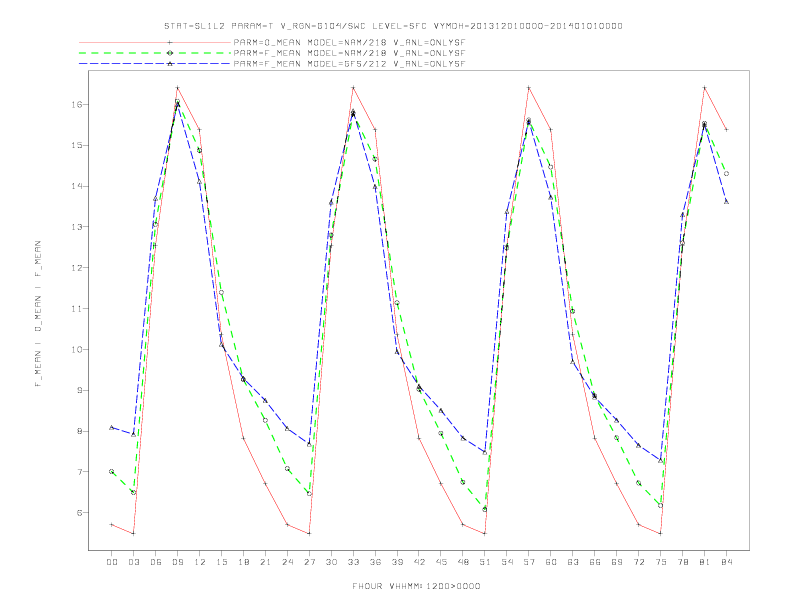Click the red plus data point at hour 84

[x=727, y=130]
